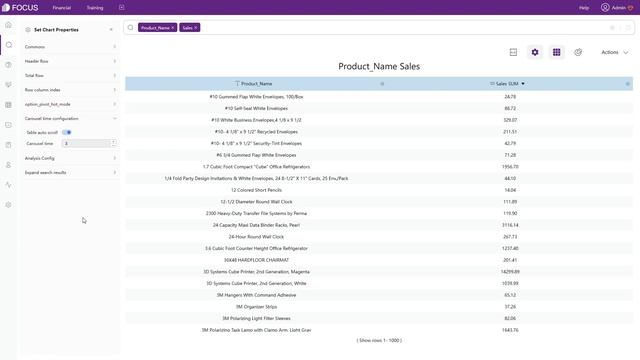This screenshot has width=640, height=360.
Task: Sort by Sales SUM arrow
Action: coord(523,84)
